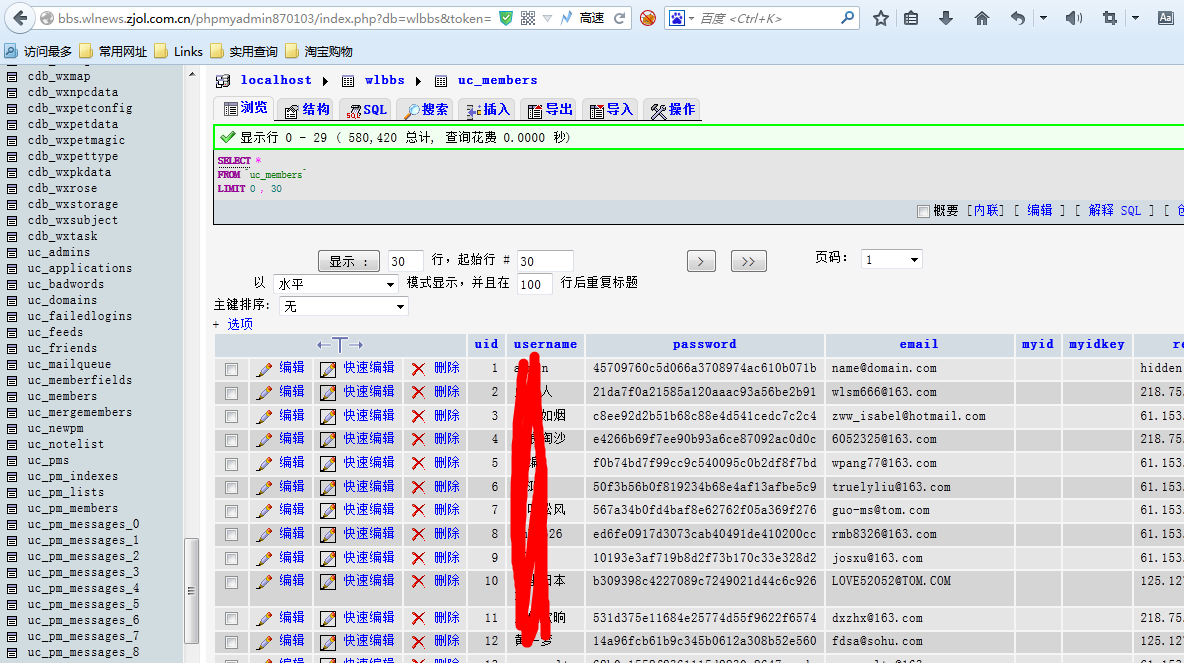Open the 页码 page number dropdown
The image size is (1184, 663).
pos(892,260)
